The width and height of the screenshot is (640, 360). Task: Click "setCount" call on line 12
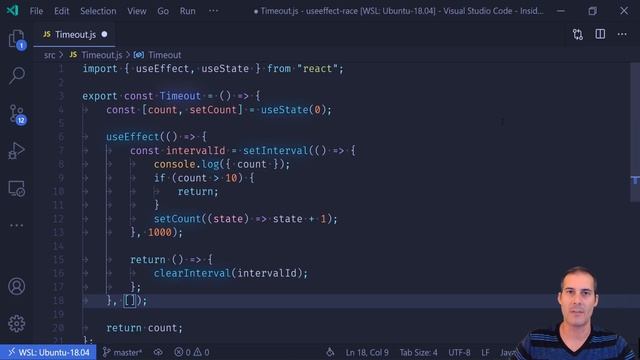click(178, 219)
